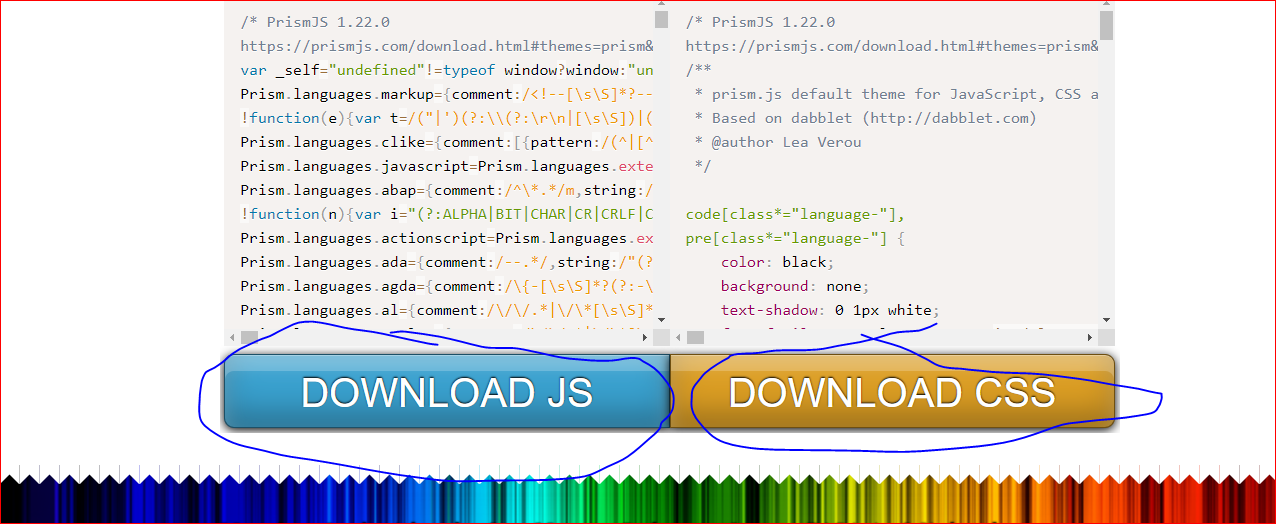Click the "@author Lea Verou" line
Image resolution: width=1276 pixels, height=524 pixels.
click(x=778, y=142)
